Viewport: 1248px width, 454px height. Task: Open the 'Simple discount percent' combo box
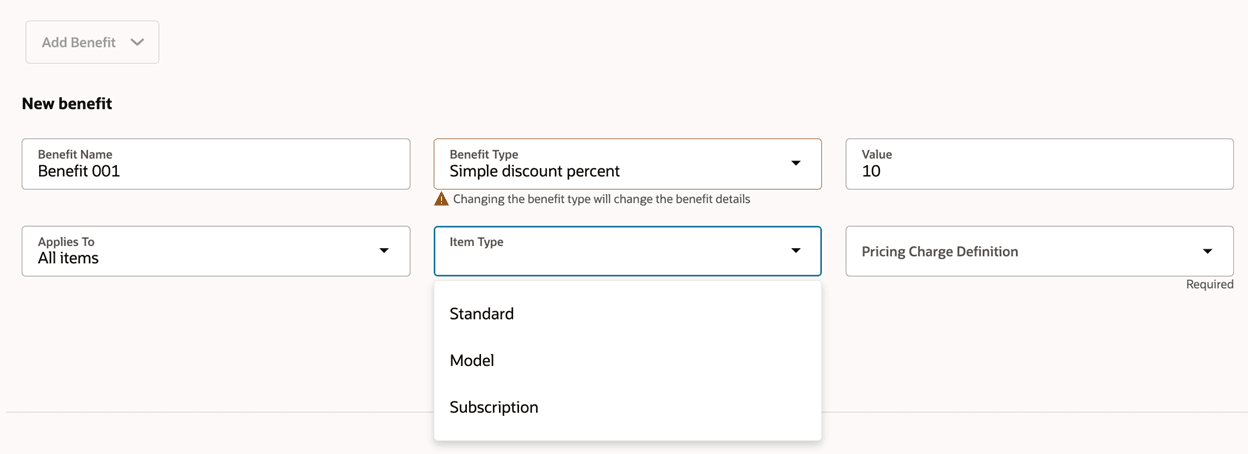point(610,165)
